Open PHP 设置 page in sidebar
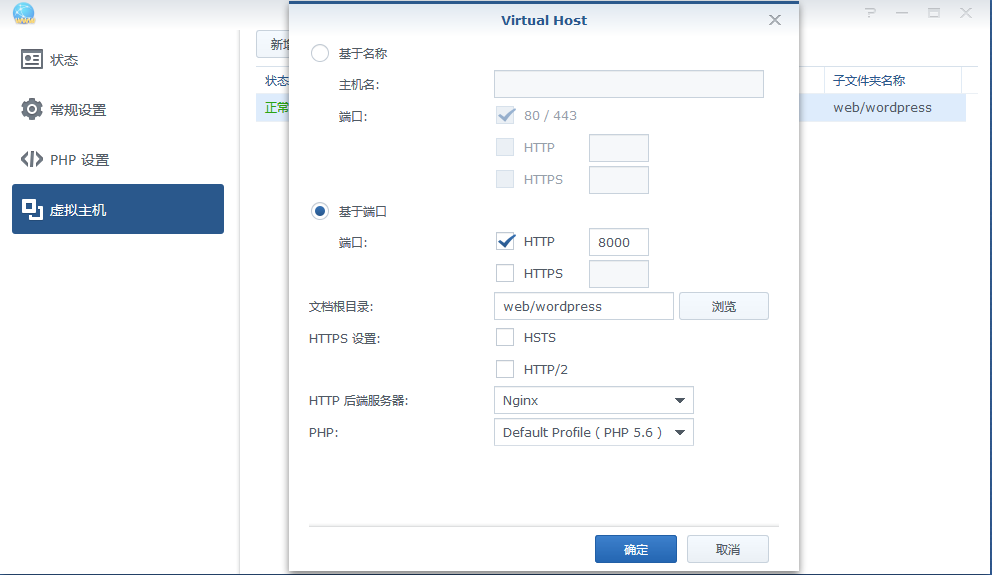The image size is (992, 575). pyautogui.click(x=118, y=159)
